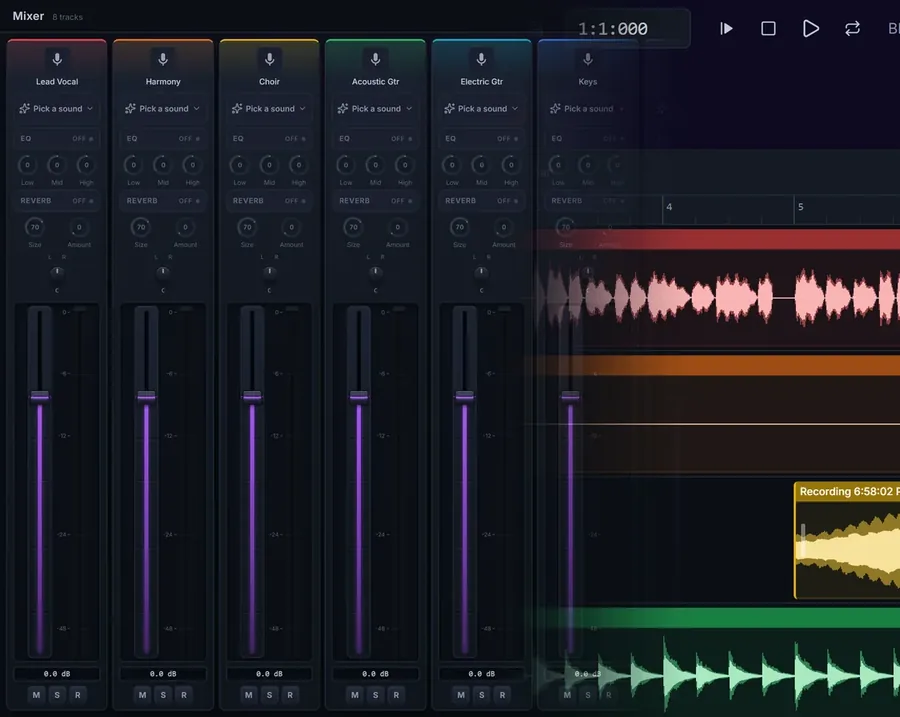The height and width of the screenshot is (717, 900).
Task: Select the yellow Recording 6:58:02 clip
Action: point(847,540)
